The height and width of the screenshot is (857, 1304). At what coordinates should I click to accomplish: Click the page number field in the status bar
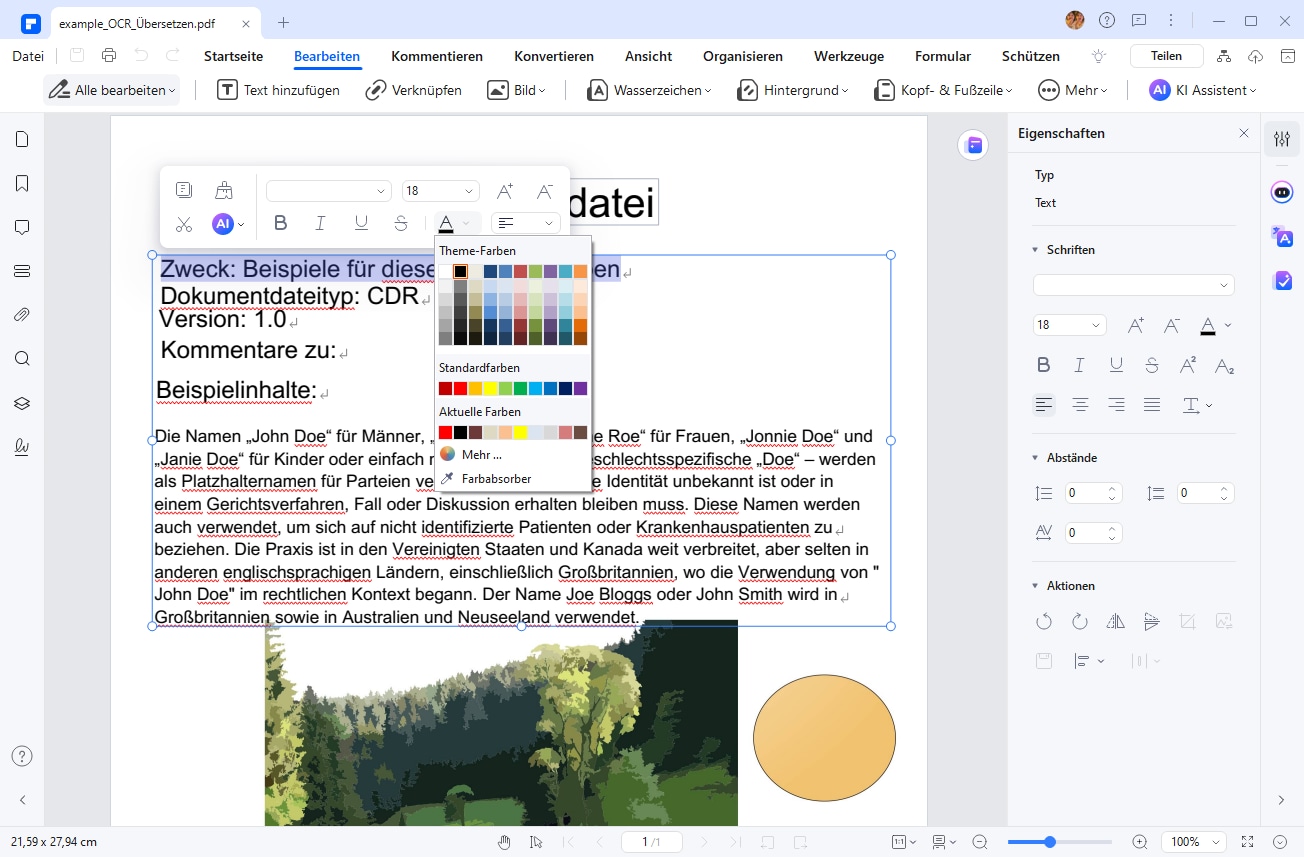[x=651, y=842]
